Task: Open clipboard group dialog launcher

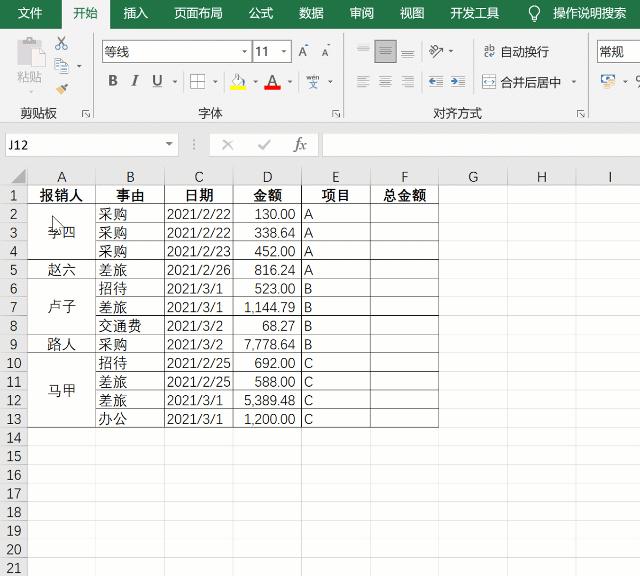Action: 86,113
